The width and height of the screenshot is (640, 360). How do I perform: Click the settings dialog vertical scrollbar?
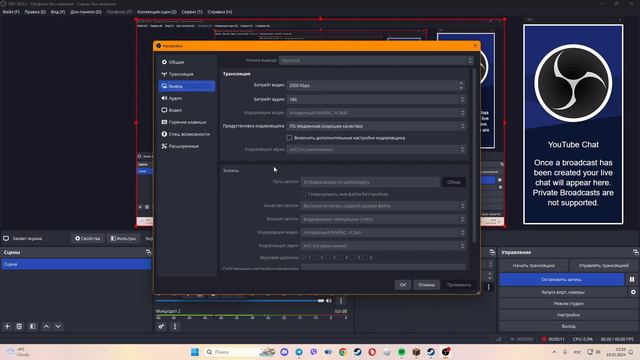click(474, 155)
